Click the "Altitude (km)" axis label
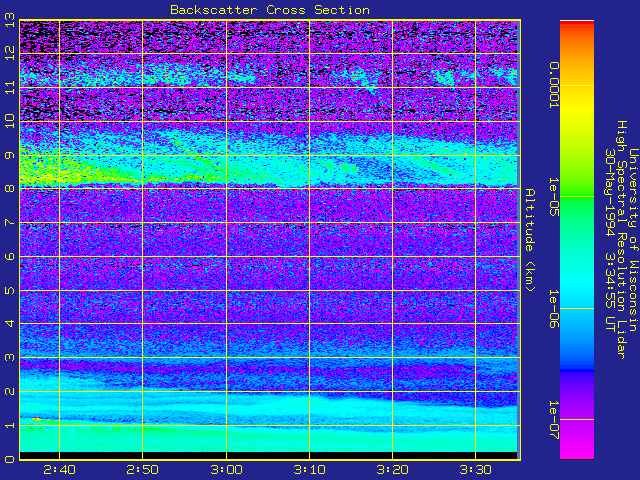 tap(529, 240)
